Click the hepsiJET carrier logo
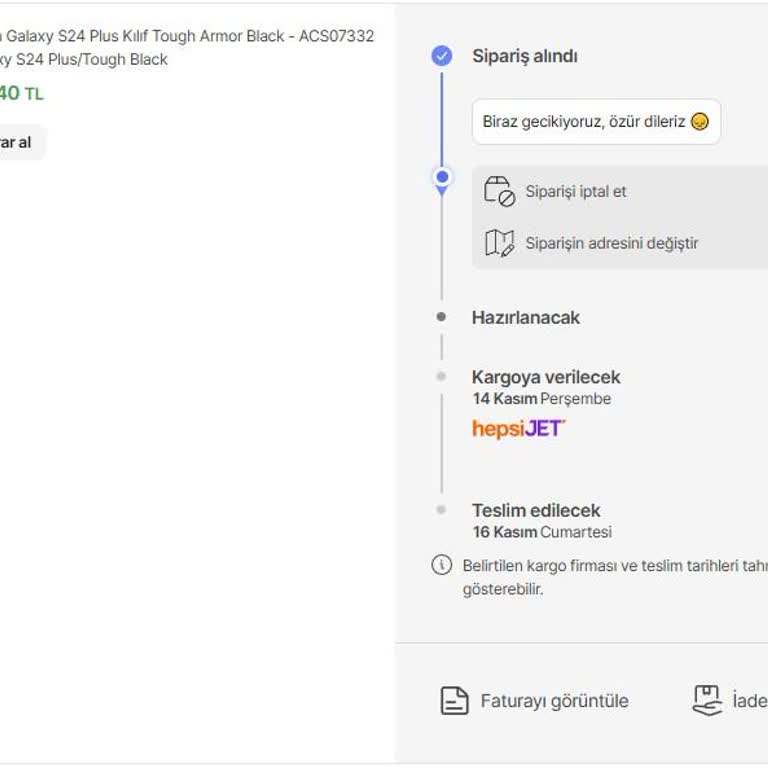 click(x=518, y=429)
